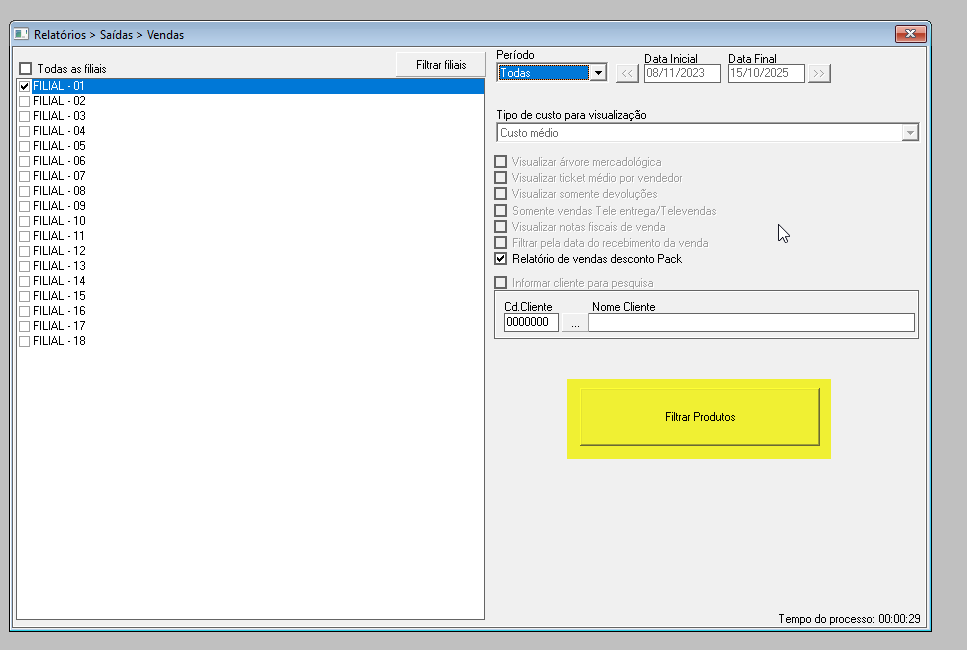Focus the Cd.Cliente code field
This screenshot has width=967, height=650.
[531, 323]
